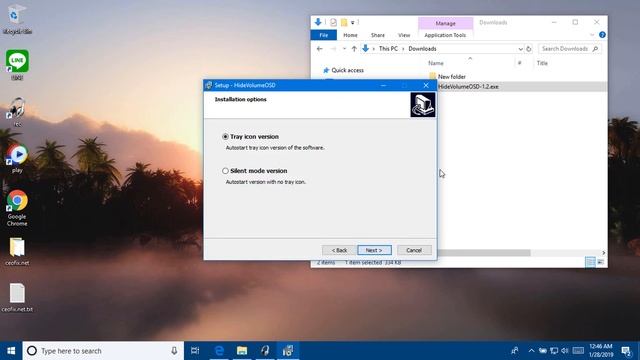Switch to large icons view in Explorer status bar
The height and width of the screenshot is (360, 640).
click(600, 262)
